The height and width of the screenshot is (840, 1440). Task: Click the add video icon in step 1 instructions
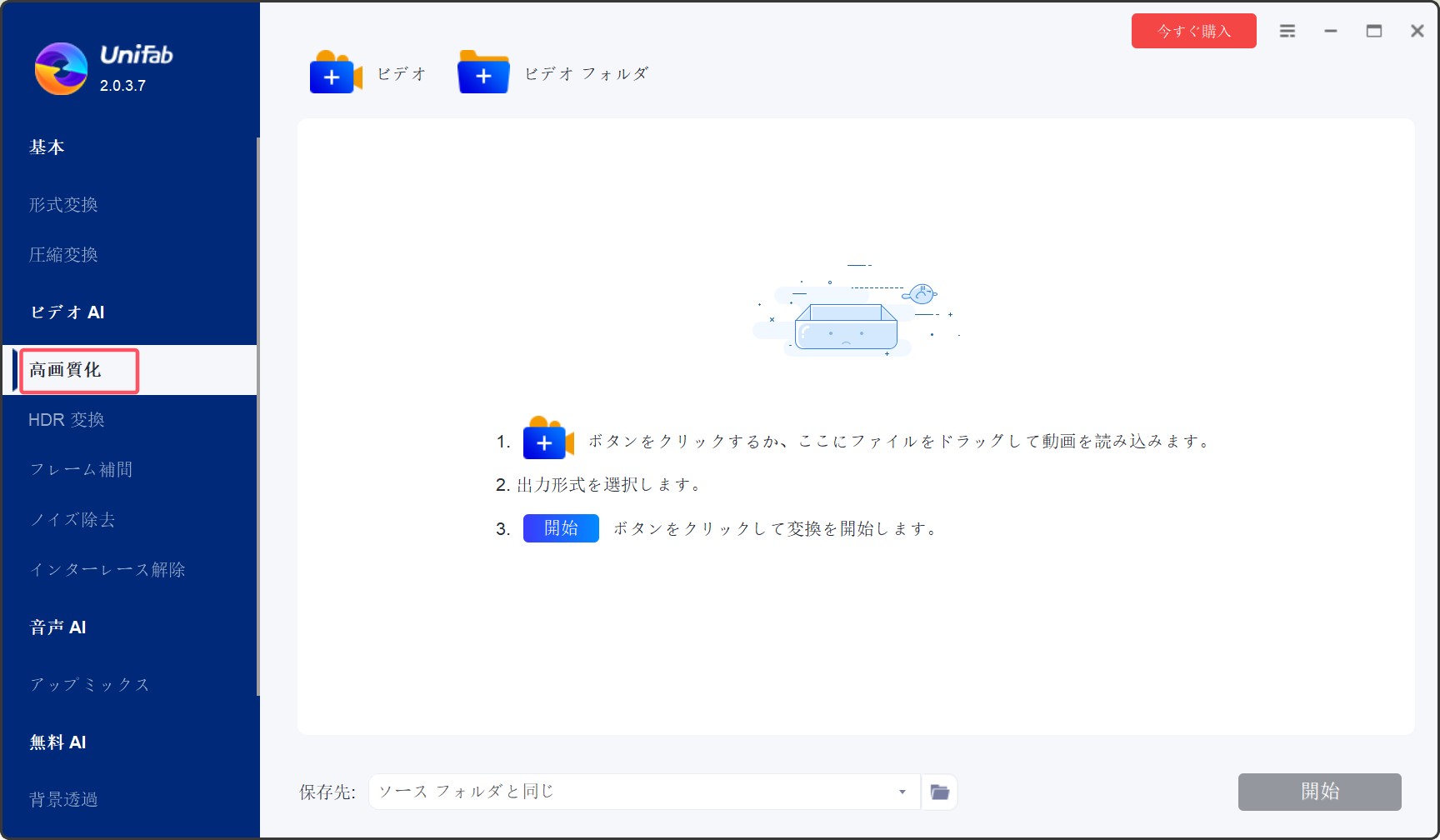click(548, 438)
